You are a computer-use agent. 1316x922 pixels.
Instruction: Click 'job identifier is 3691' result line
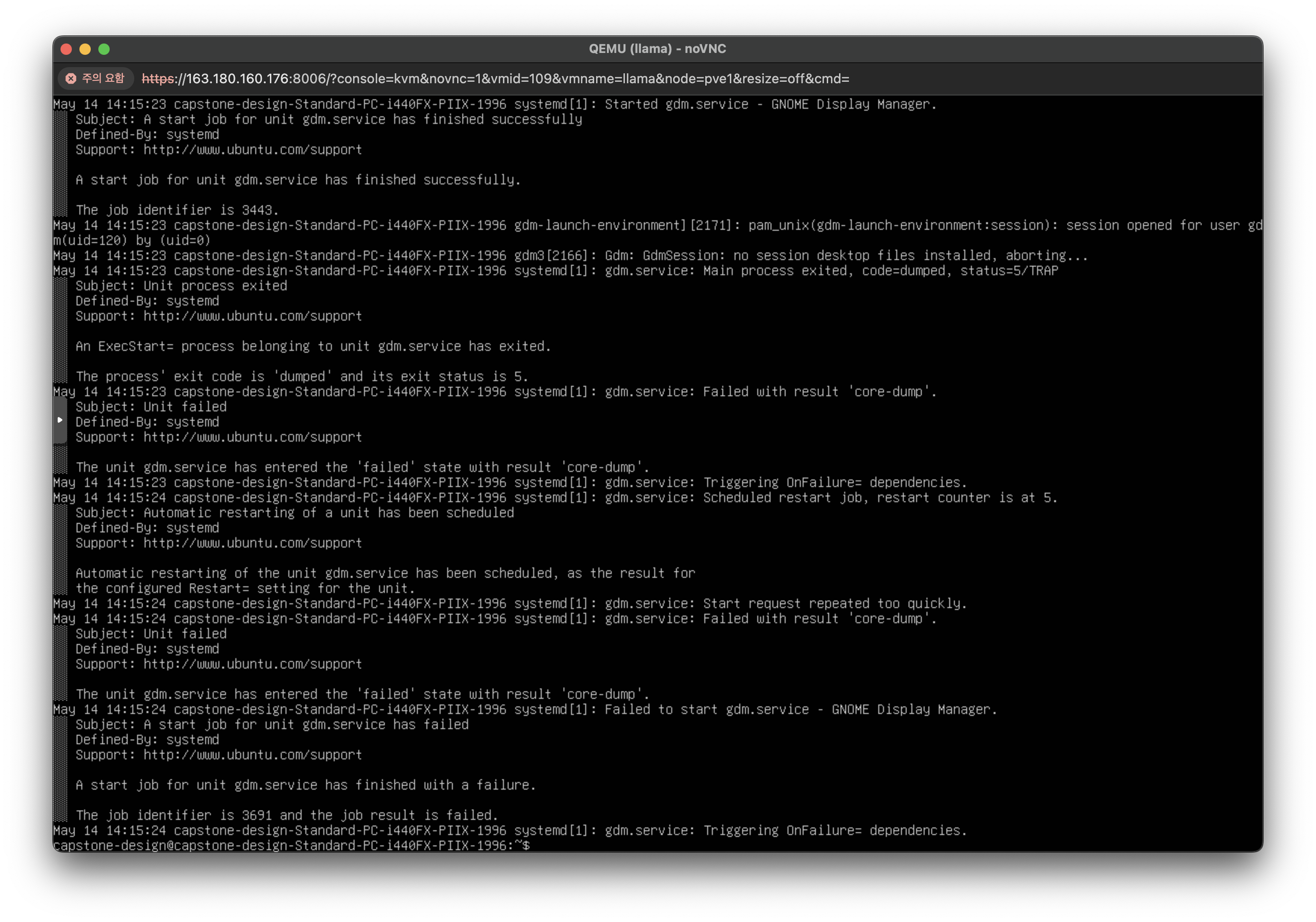286,815
